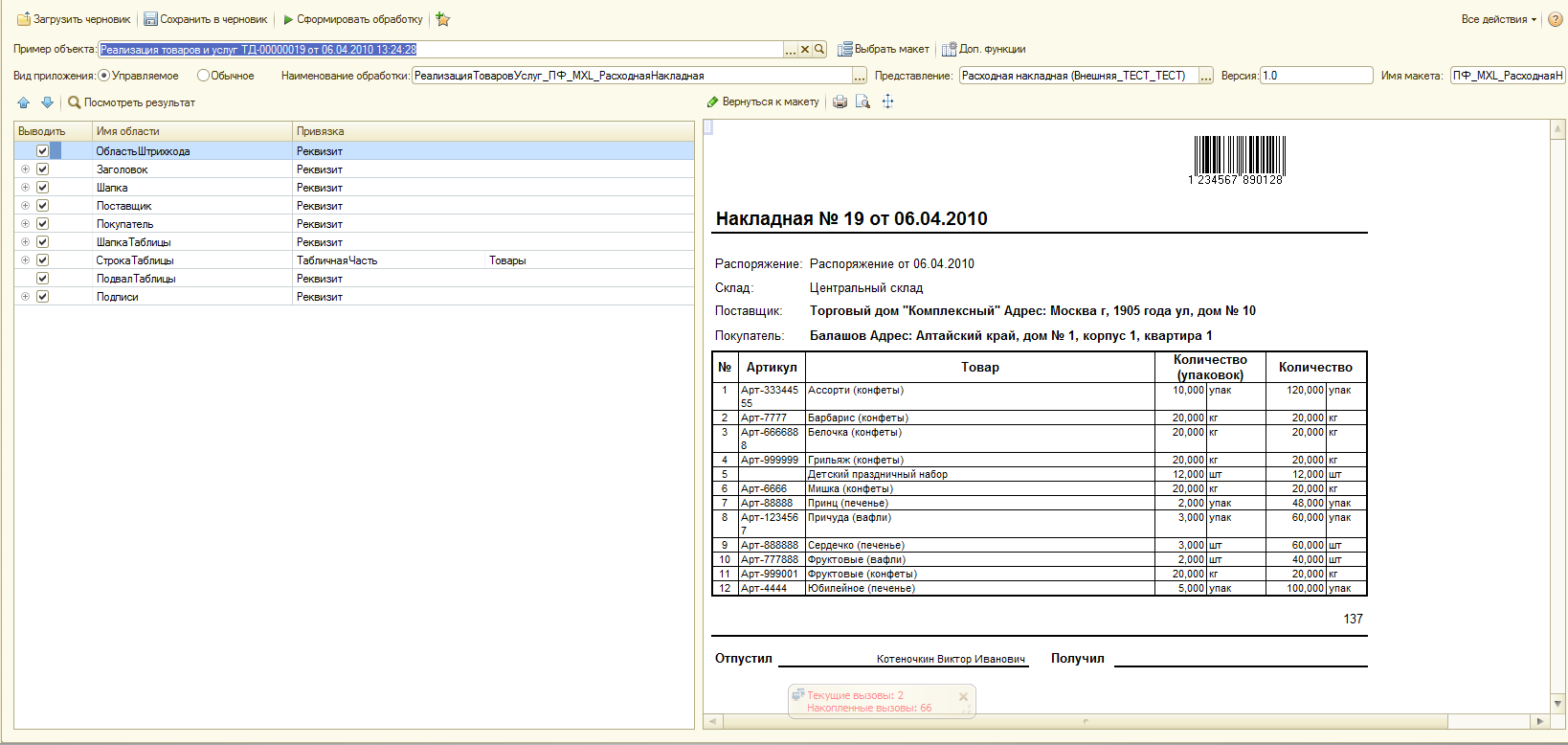Toggle the Подписи output checkbox
Image resolution: width=1568 pixels, height=745 pixels.
(42, 297)
